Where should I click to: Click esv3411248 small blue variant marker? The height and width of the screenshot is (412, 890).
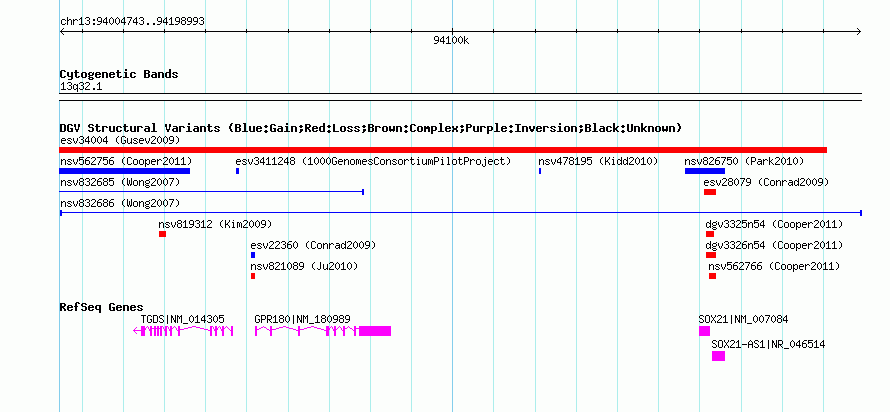click(x=237, y=171)
